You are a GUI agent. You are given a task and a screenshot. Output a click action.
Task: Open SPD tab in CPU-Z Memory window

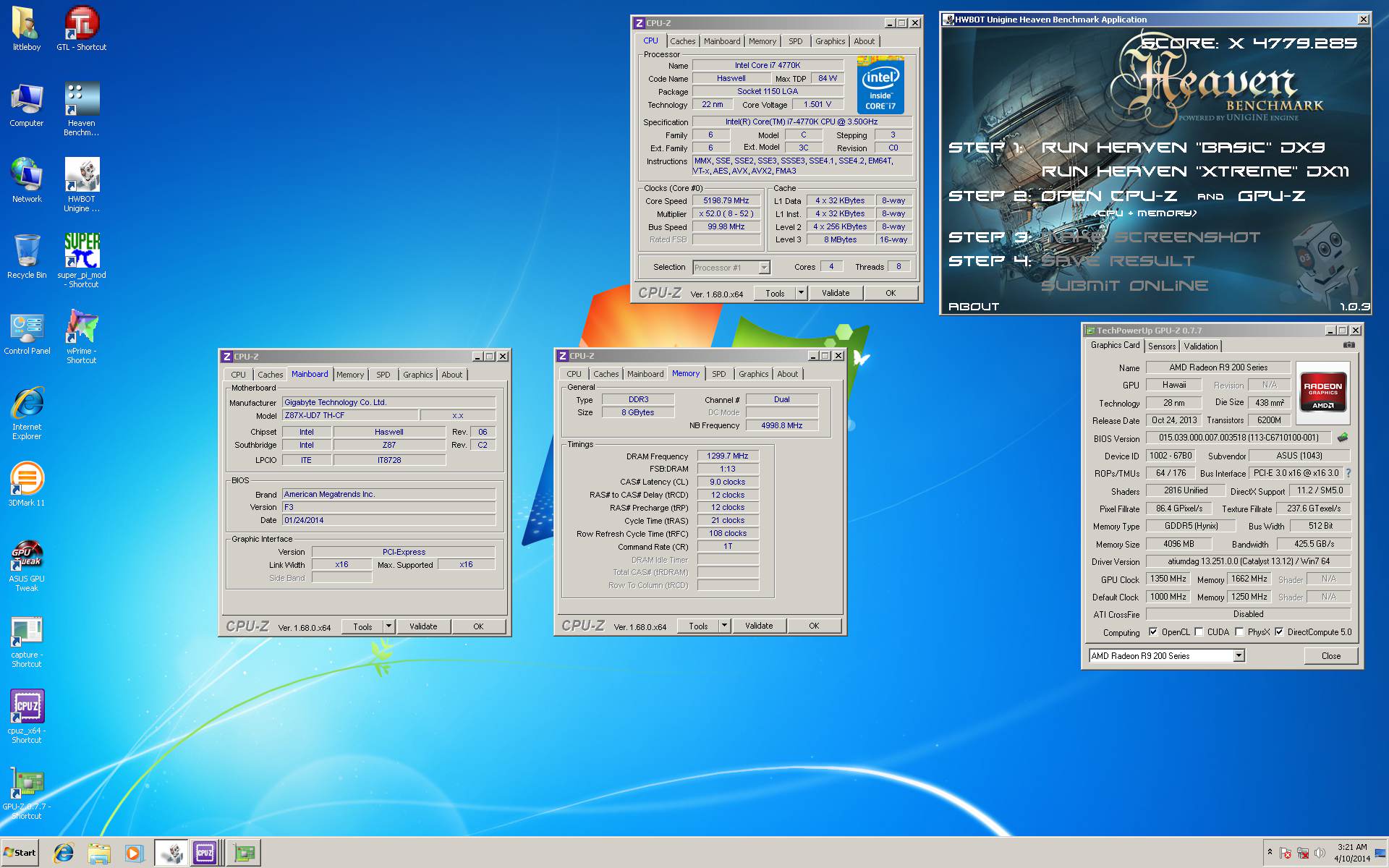tap(718, 374)
